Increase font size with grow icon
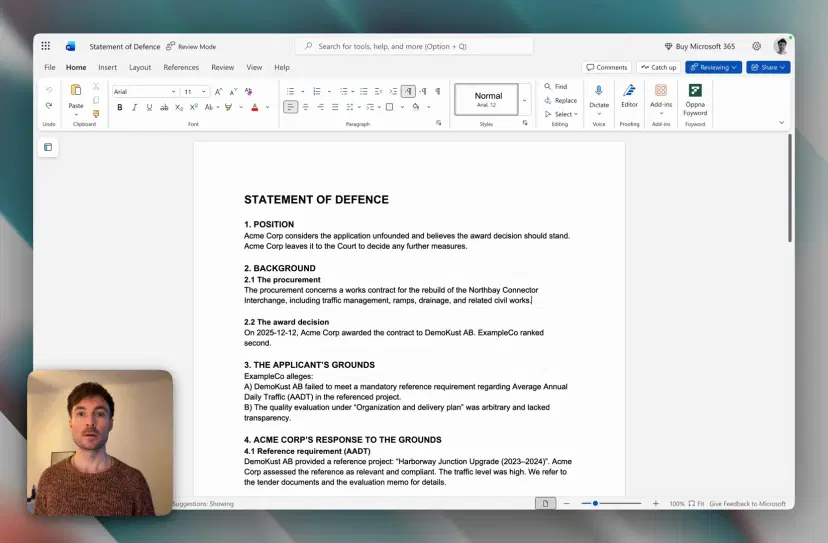The height and width of the screenshot is (543, 828). pyautogui.click(x=219, y=91)
